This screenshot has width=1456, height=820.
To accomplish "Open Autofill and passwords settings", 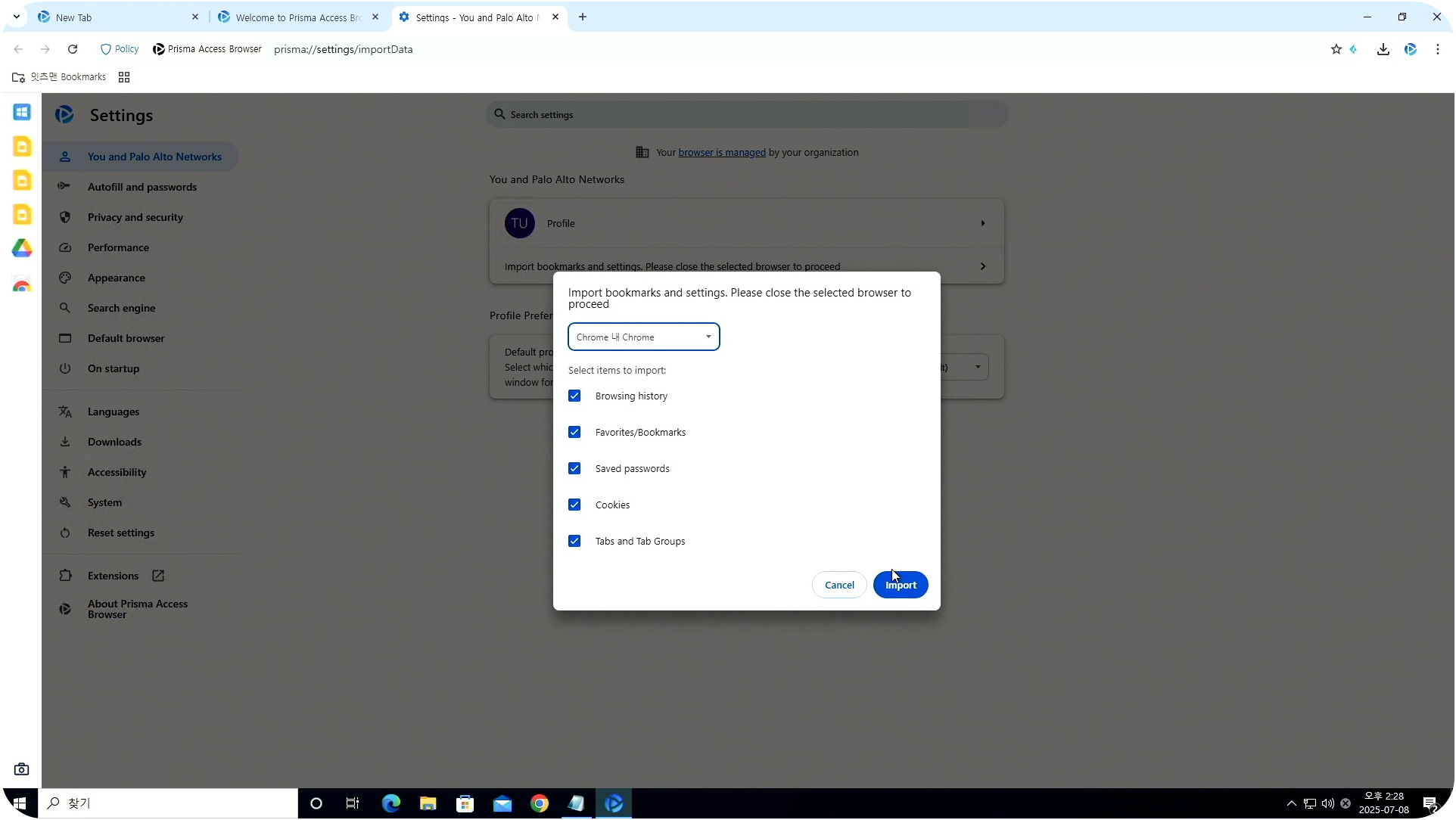I will (x=141, y=188).
